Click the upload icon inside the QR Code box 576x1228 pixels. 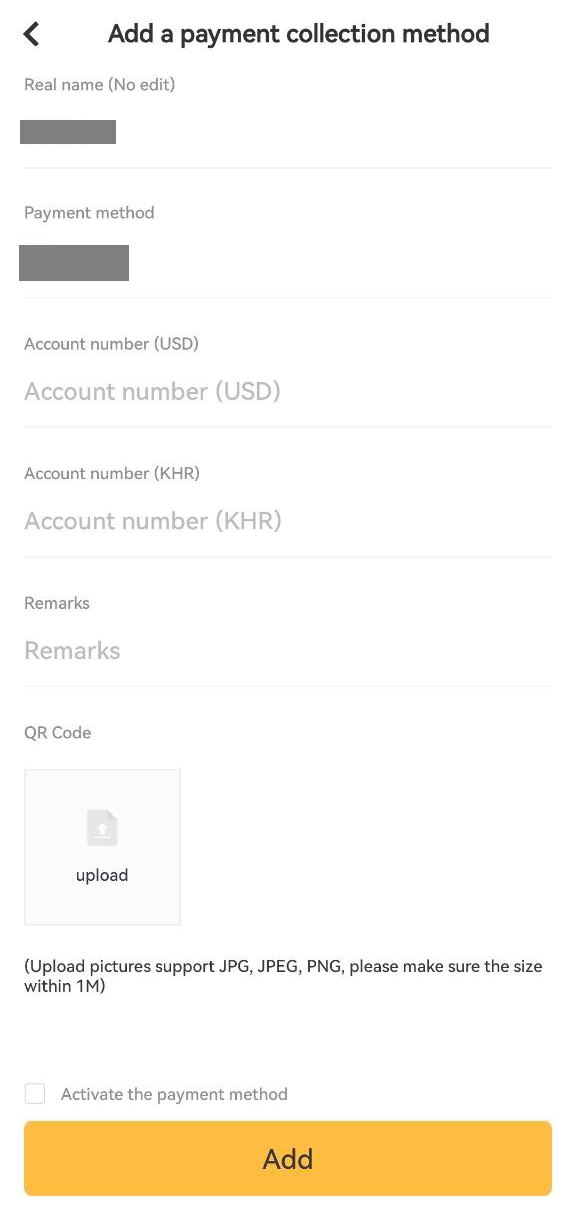tap(102, 827)
